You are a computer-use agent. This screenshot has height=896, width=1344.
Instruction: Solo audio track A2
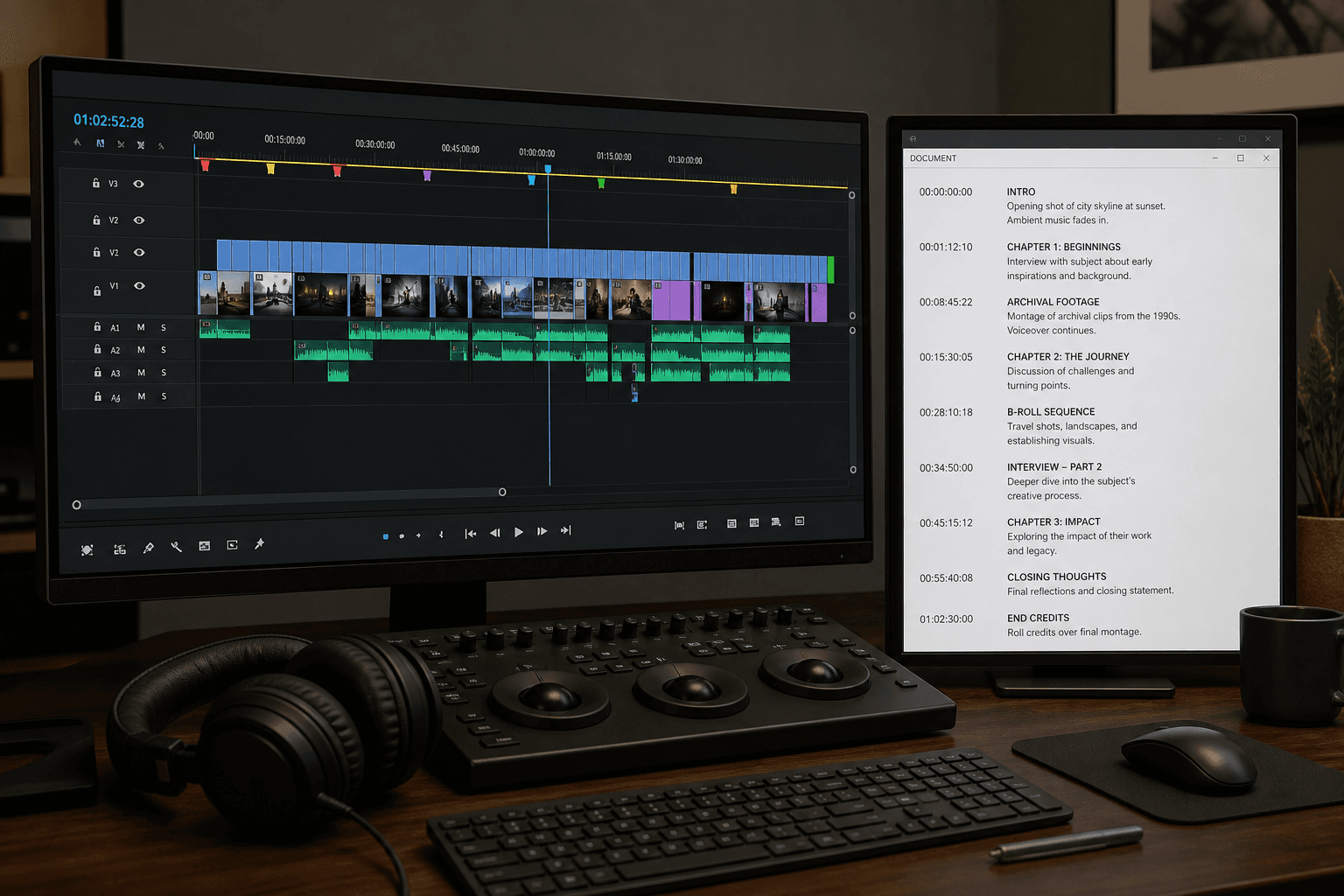[164, 350]
